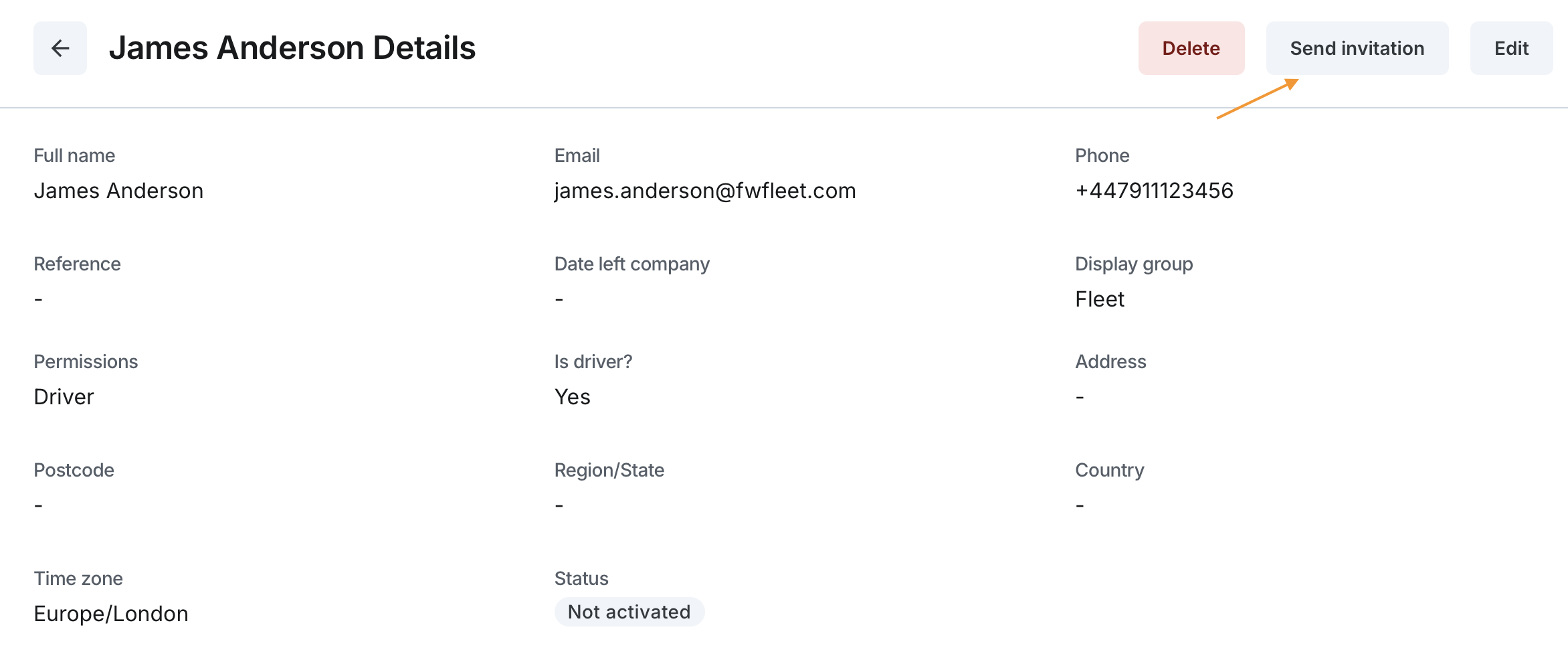The width and height of the screenshot is (1568, 664).
Task: Click the Reference field label
Action: pyautogui.click(x=77, y=264)
